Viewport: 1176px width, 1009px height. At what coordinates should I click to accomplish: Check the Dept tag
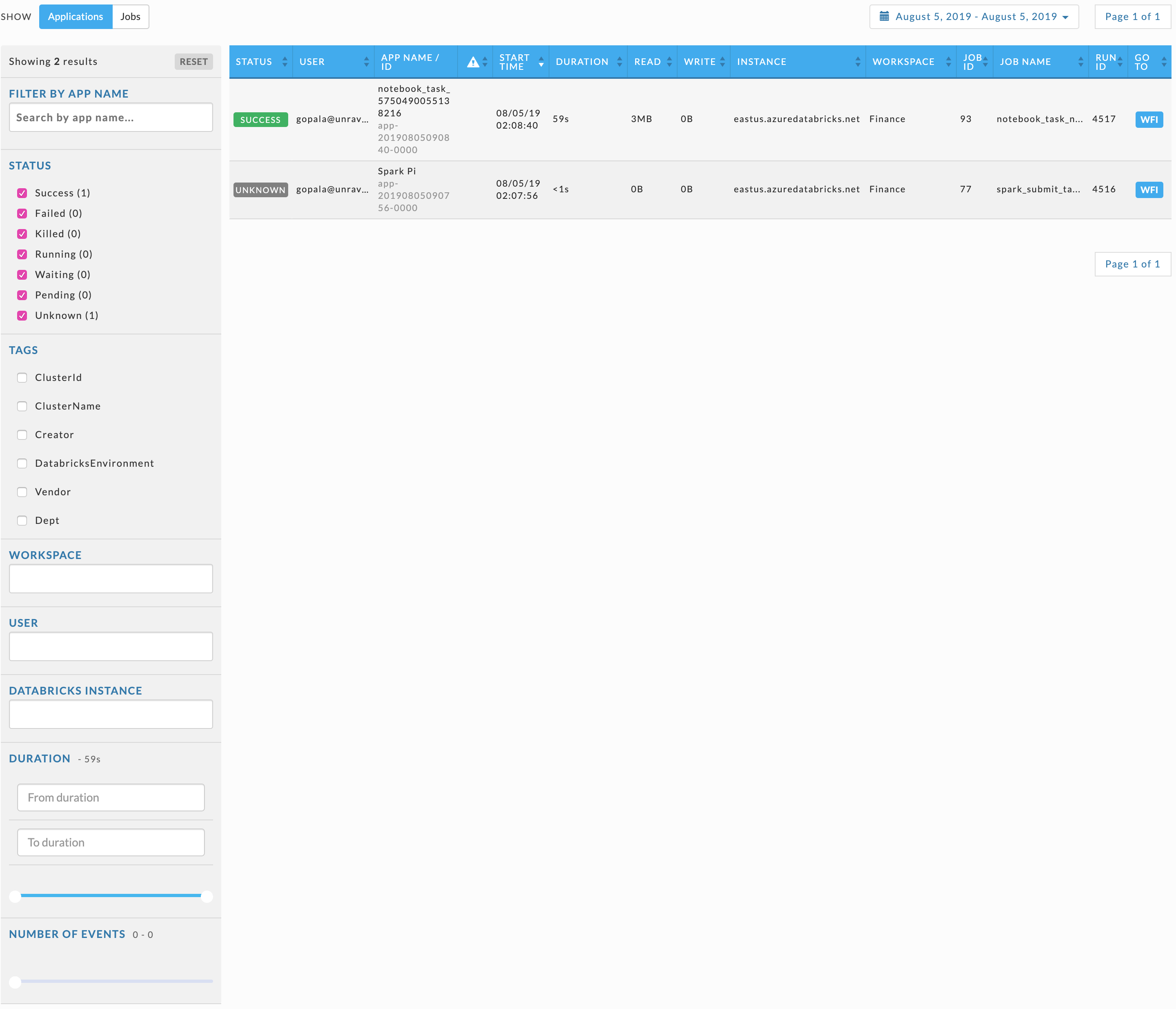(22, 521)
